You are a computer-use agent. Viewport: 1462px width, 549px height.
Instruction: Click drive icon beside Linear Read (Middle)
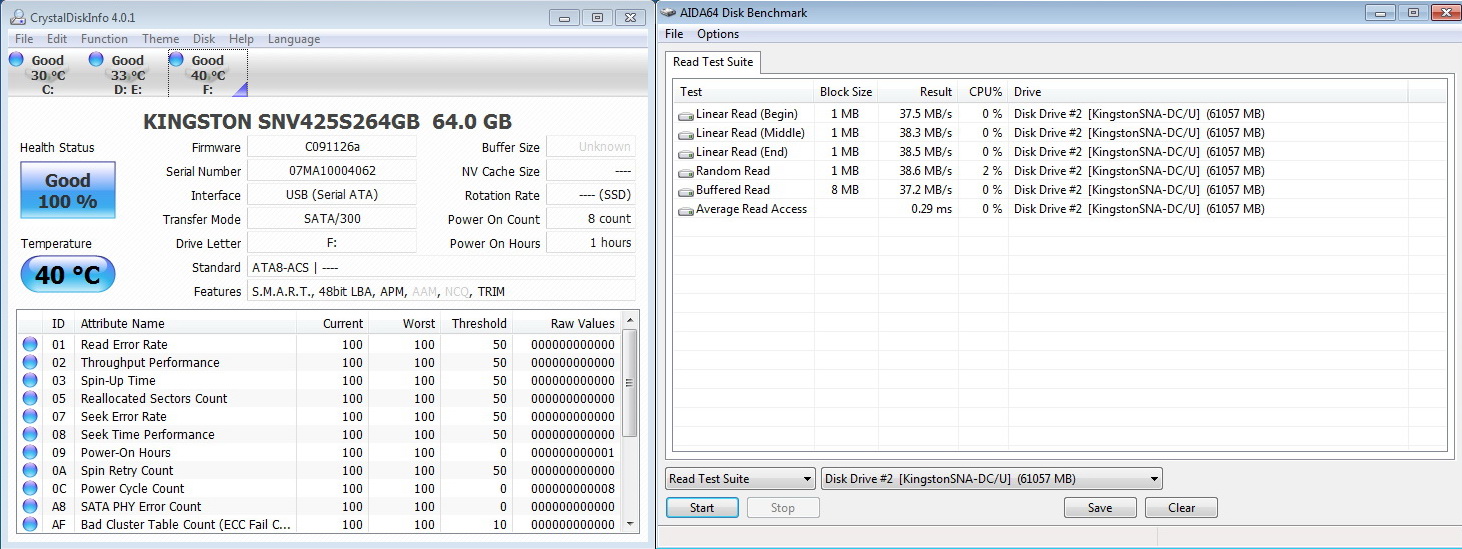coord(686,134)
